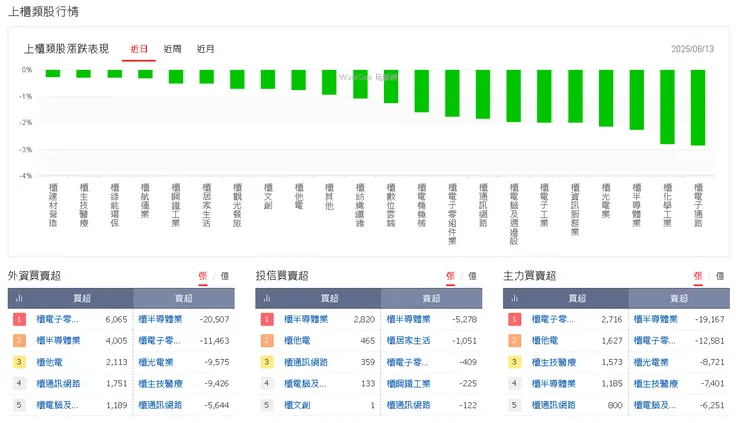Image resolution: width=740 pixels, height=423 pixels.
Task: Select 張 unit for 主力買賣超
Action: coord(698,276)
